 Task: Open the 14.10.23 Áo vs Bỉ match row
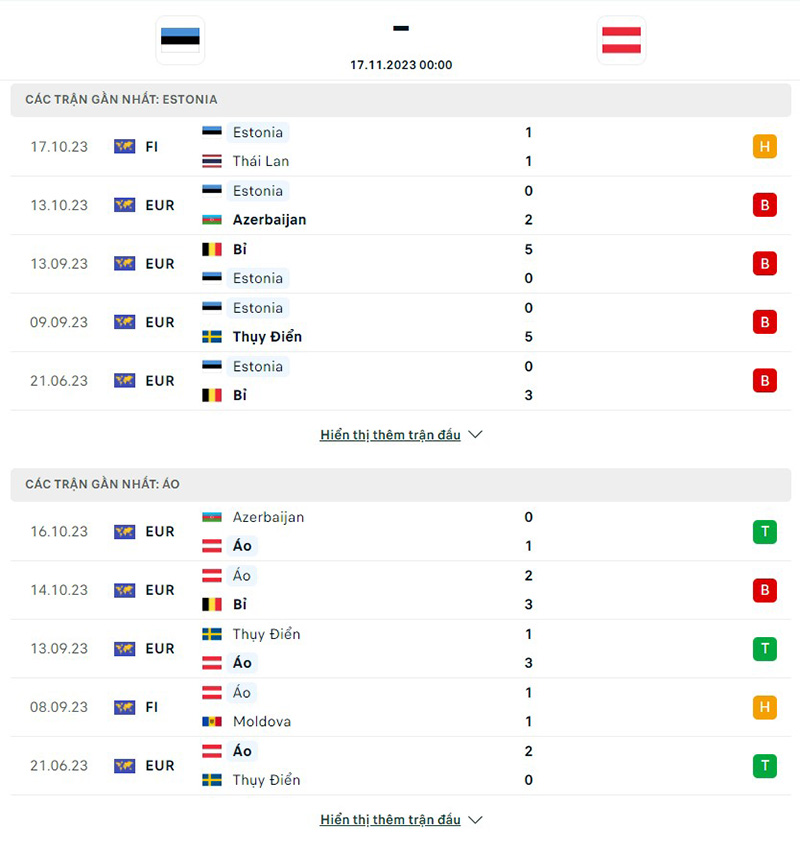(x=400, y=590)
